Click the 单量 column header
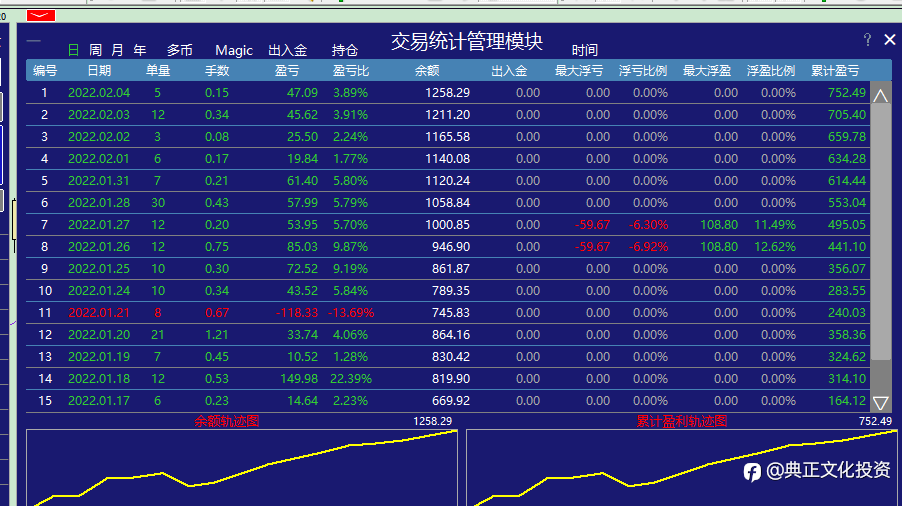 (x=158, y=71)
